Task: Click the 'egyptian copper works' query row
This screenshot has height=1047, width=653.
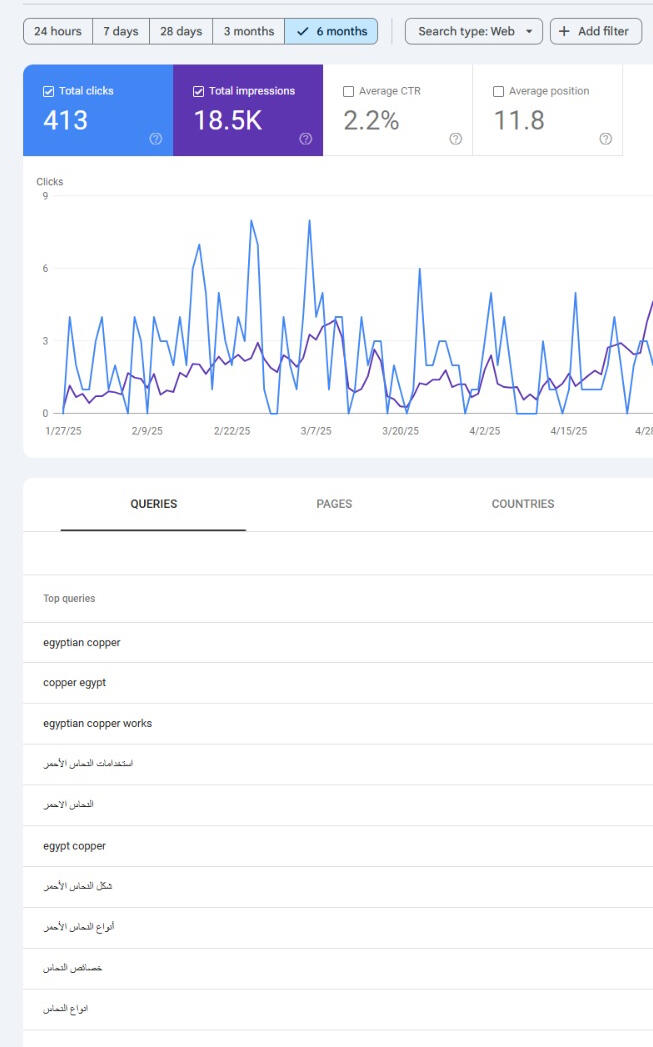Action: tap(98, 723)
